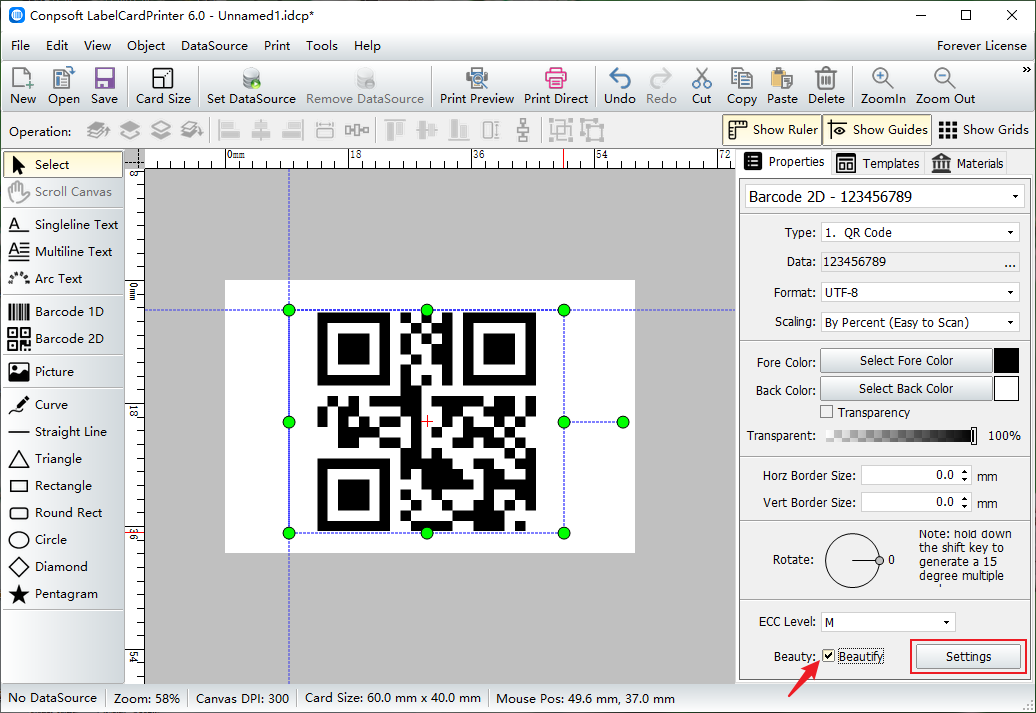This screenshot has height=713, width=1036.
Task: Open the Object menu
Action: pos(146,46)
